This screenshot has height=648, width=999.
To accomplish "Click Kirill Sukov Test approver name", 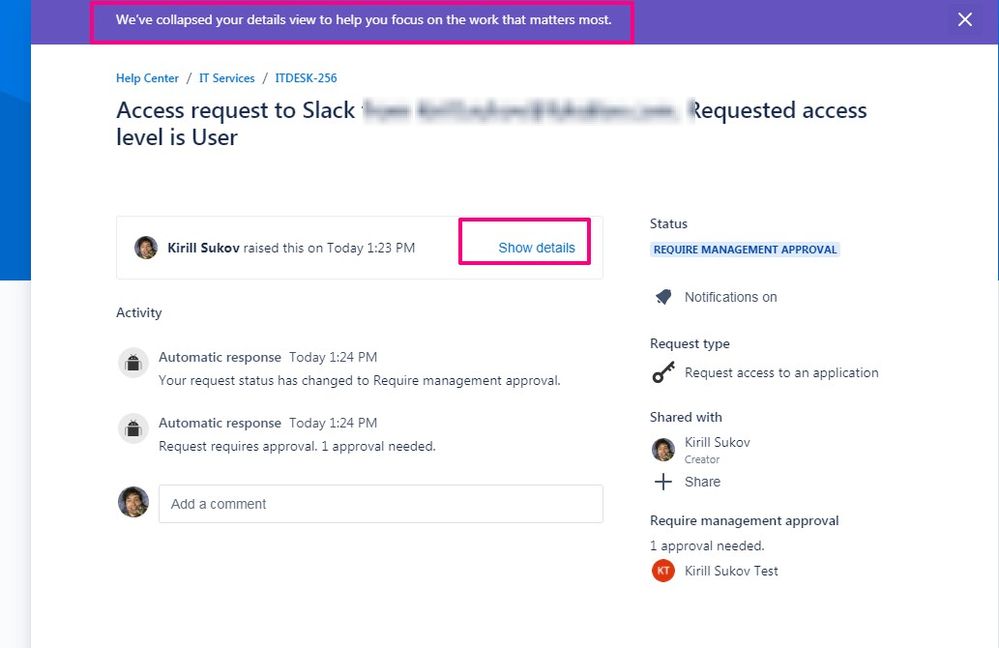I will click(731, 571).
